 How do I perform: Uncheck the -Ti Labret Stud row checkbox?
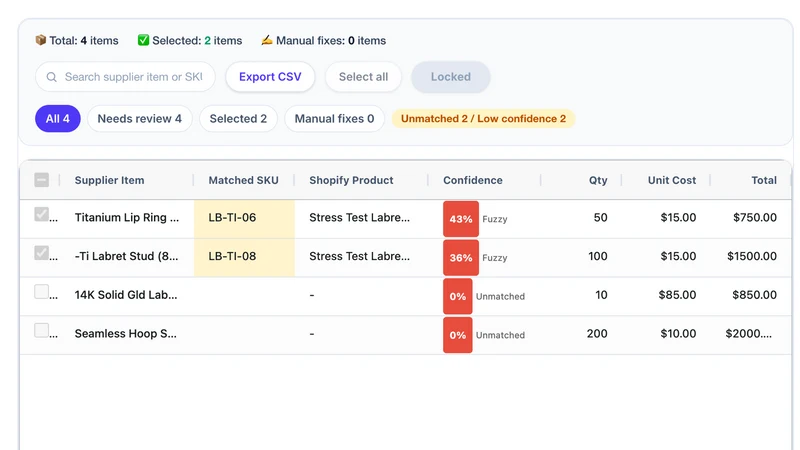(42, 253)
